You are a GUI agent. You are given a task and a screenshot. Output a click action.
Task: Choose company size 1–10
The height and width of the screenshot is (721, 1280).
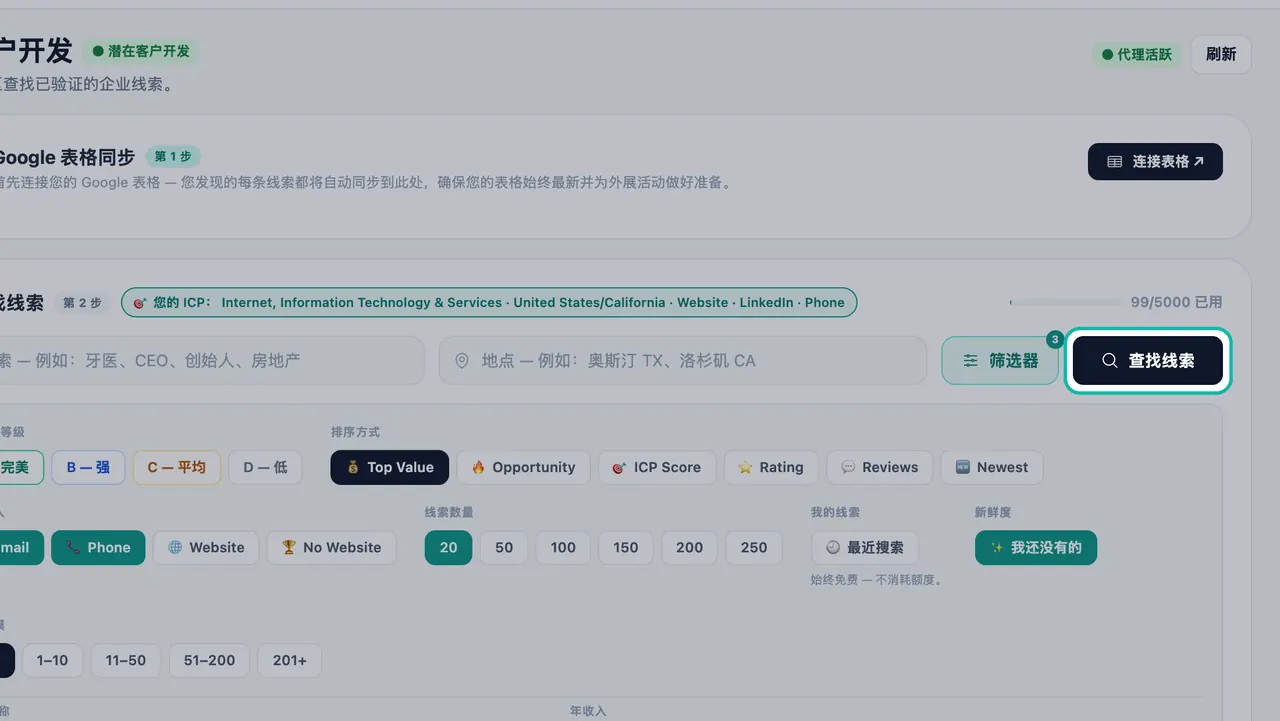pos(53,660)
